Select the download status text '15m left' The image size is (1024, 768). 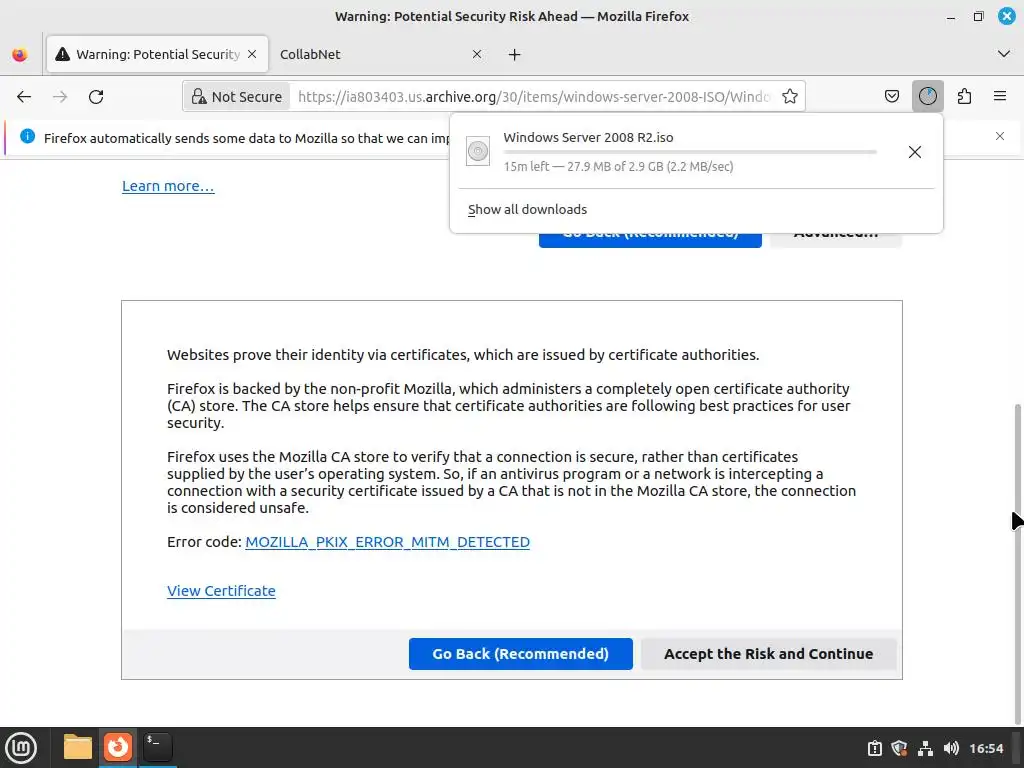(526, 167)
